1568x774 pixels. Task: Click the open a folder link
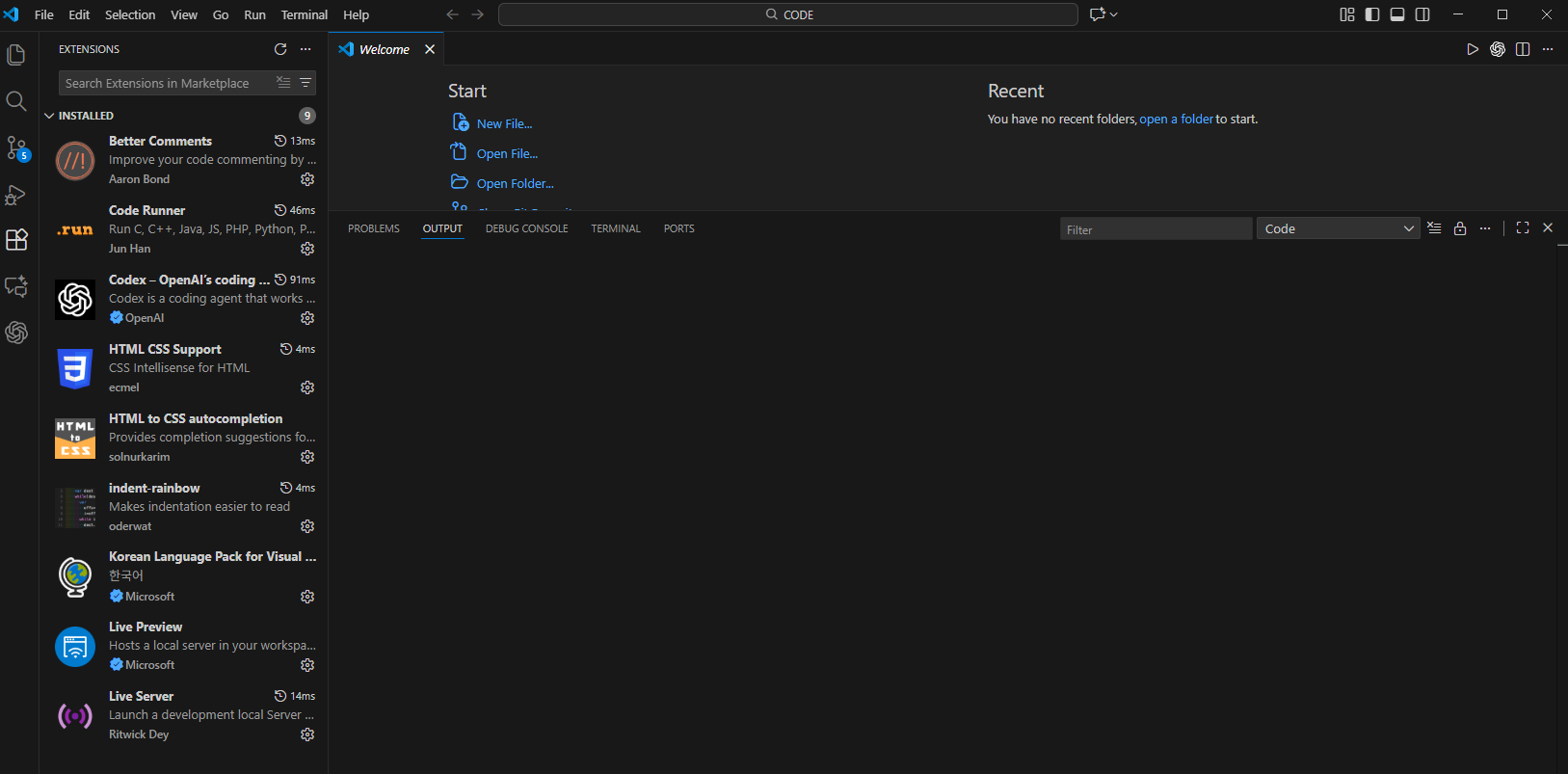tap(1177, 119)
